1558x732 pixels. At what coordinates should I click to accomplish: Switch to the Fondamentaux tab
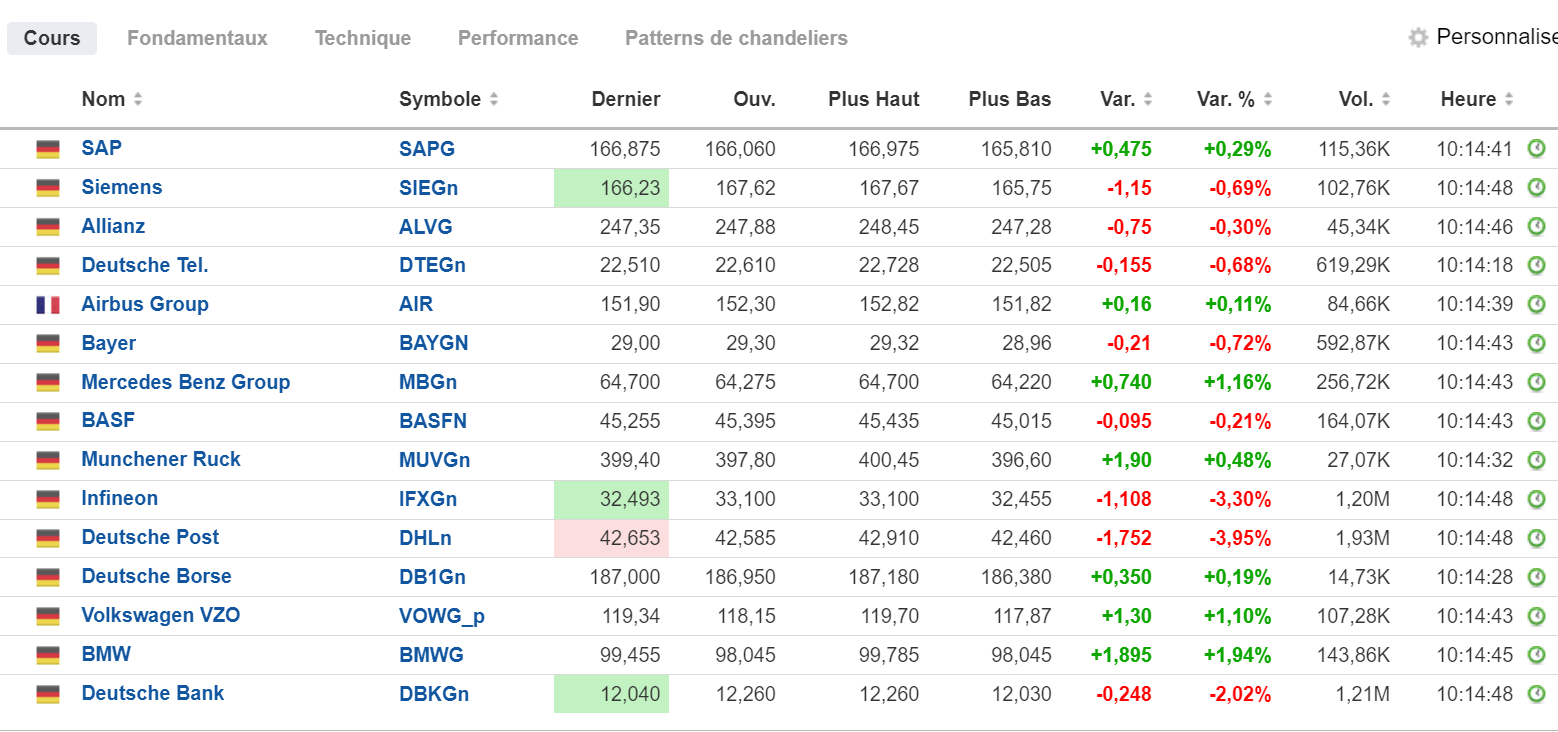tap(197, 38)
